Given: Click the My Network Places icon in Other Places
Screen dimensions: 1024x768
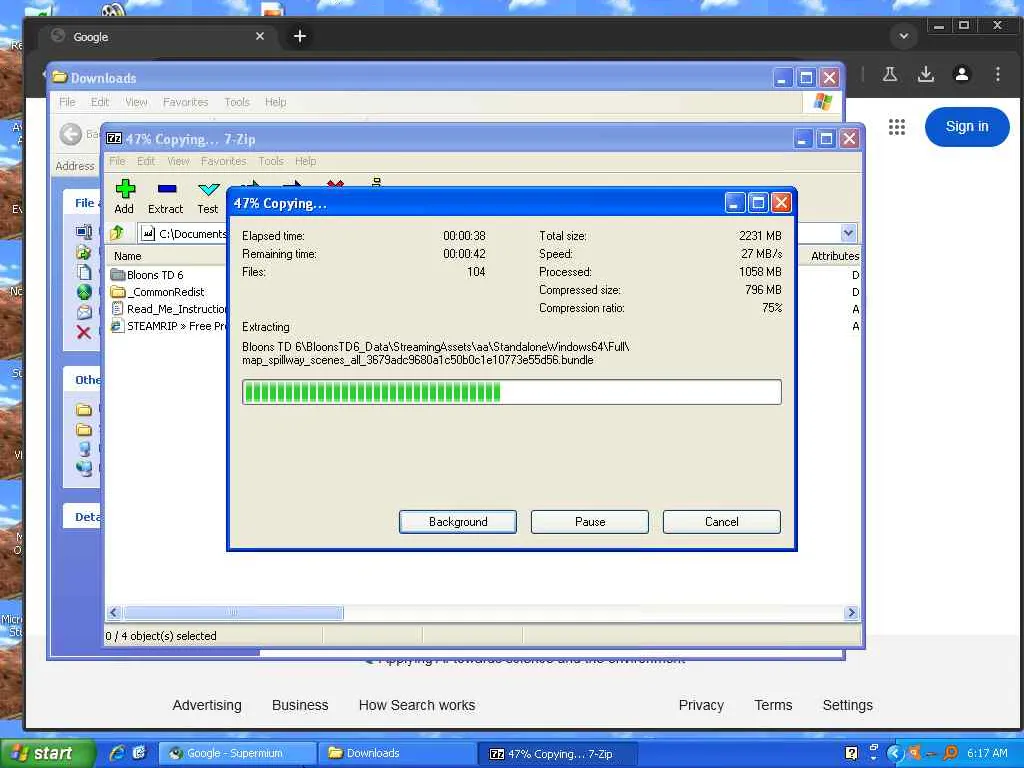Looking at the screenshot, I should point(84,468).
